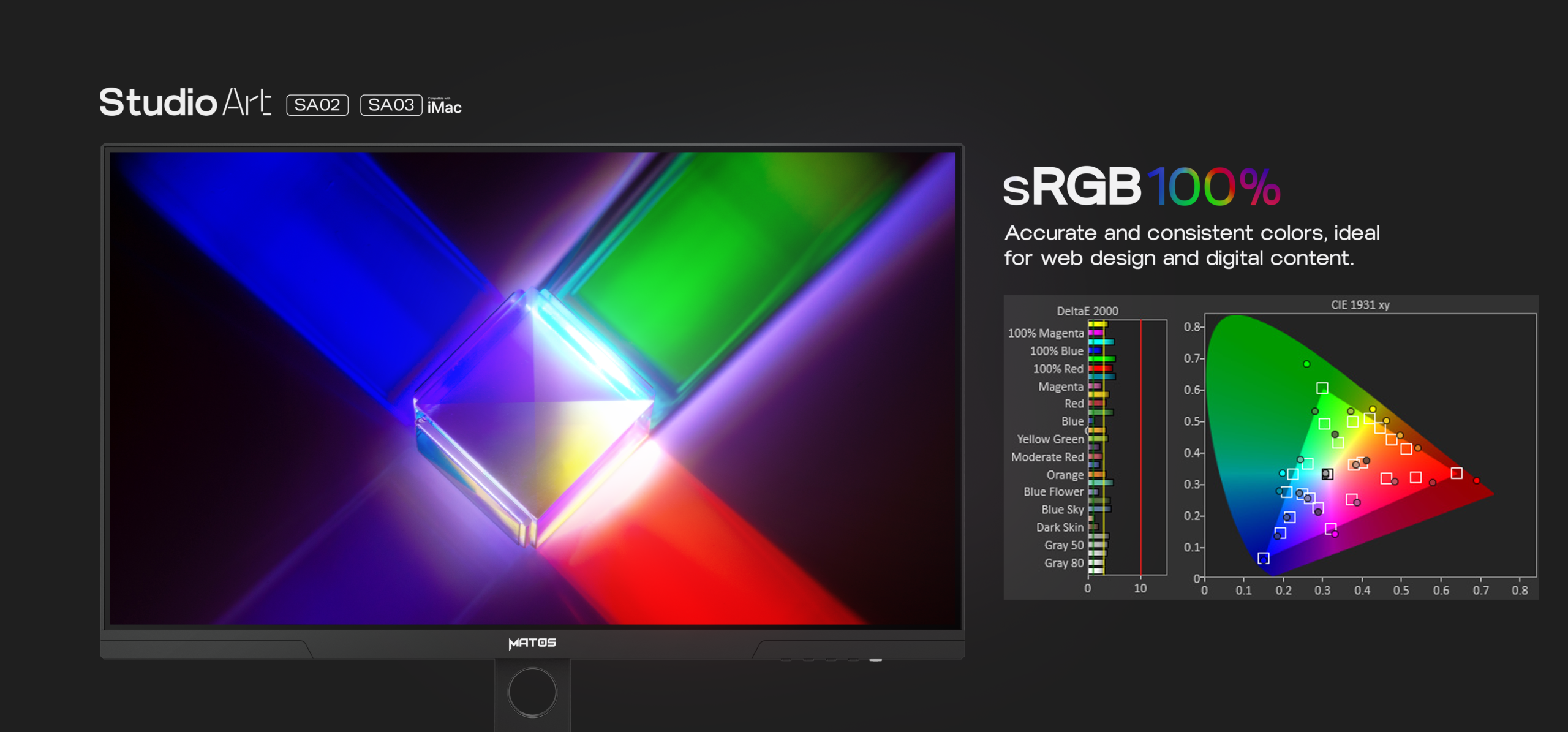Click the blue square near gamut bottom
This screenshot has width=1568, height=732.
tap(1264, 558)
